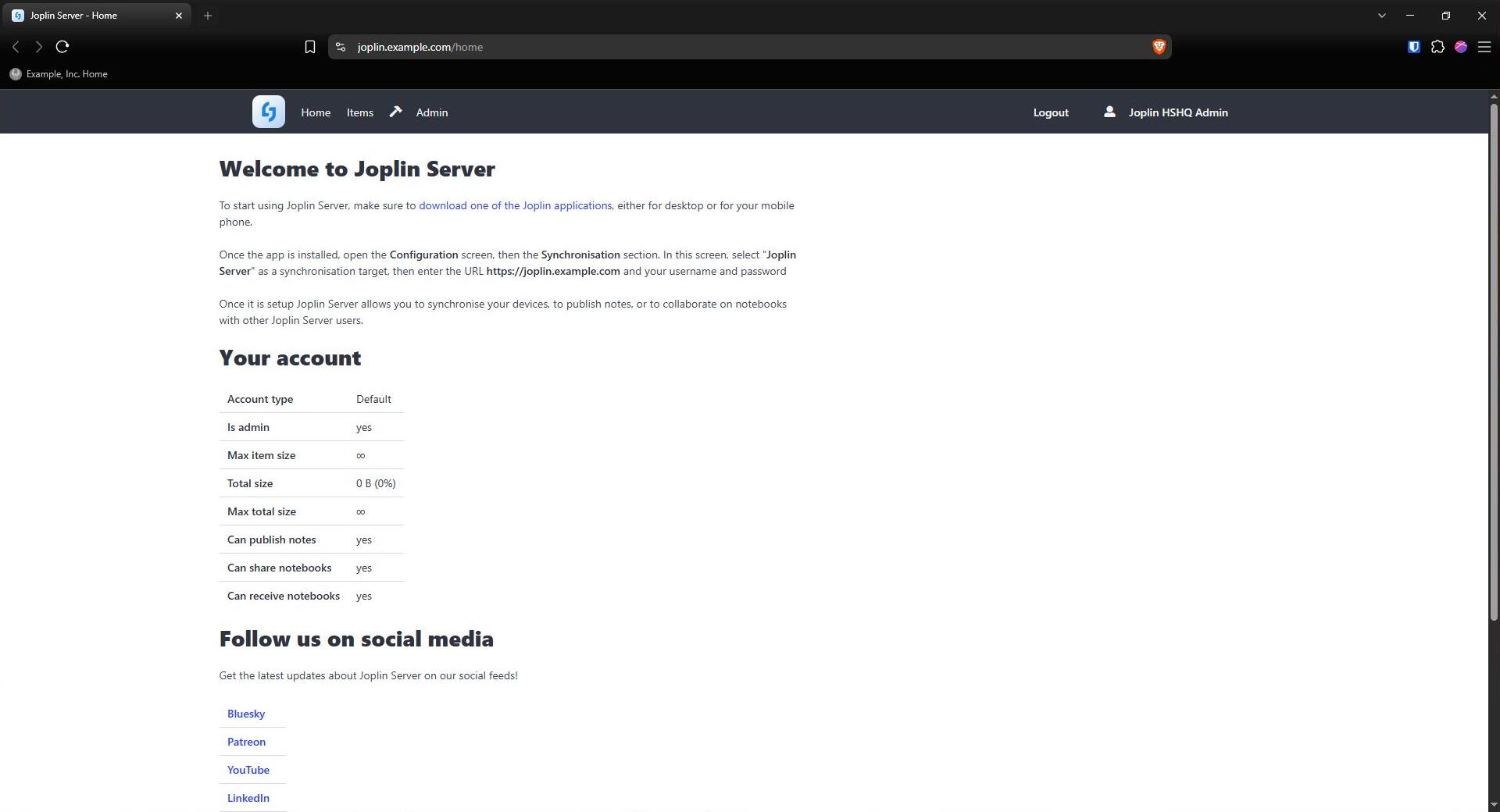Reload the page
Image resolution: width=1500 pixels, height=812 pixels.
pos(62,47)
